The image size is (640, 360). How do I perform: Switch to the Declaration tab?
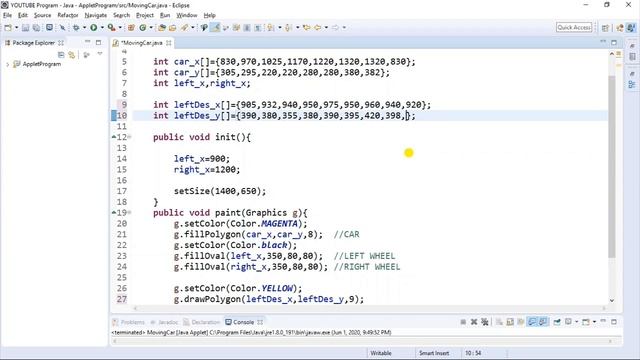[202, 322]
